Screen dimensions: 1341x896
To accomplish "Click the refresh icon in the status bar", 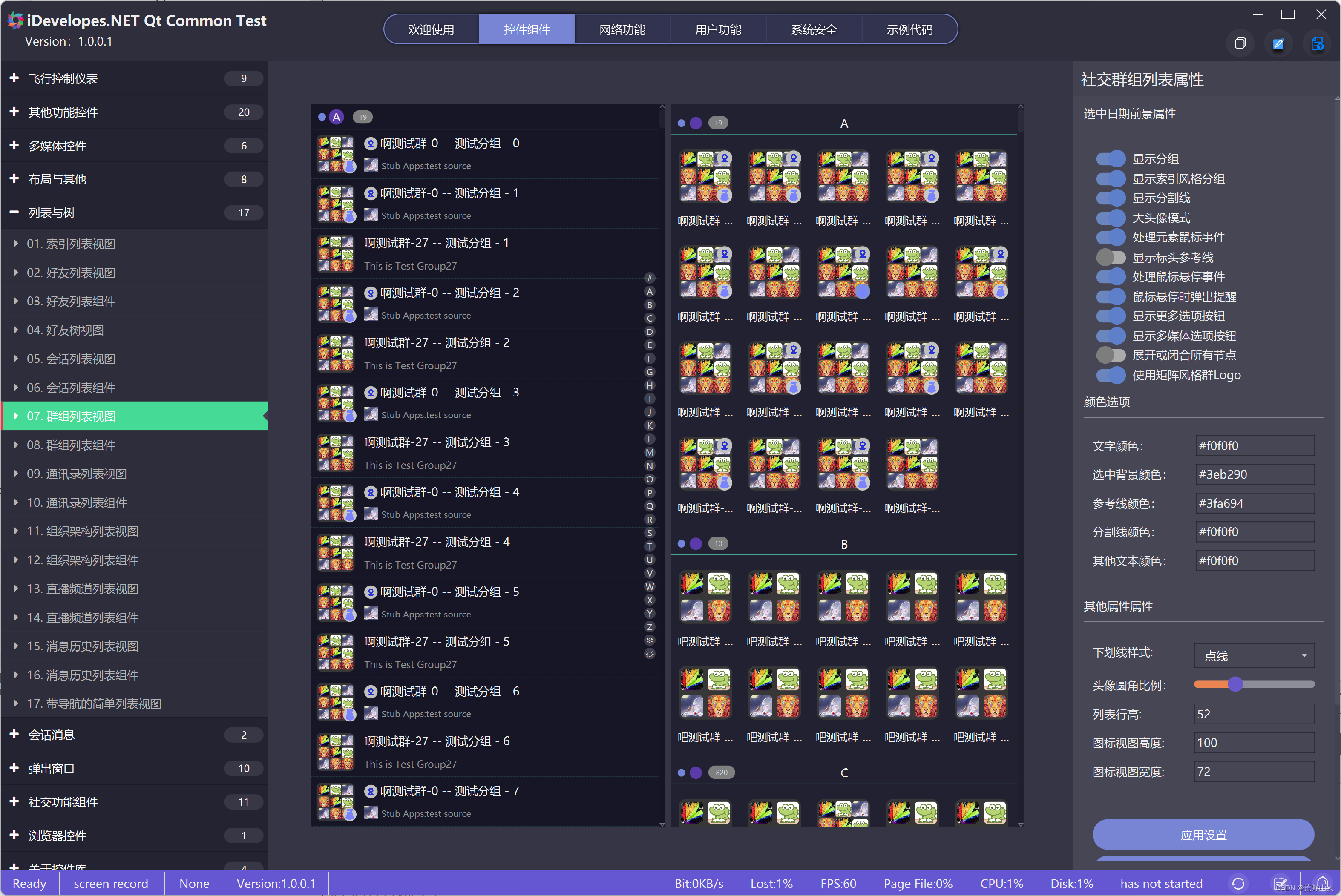I will 1238,883.
